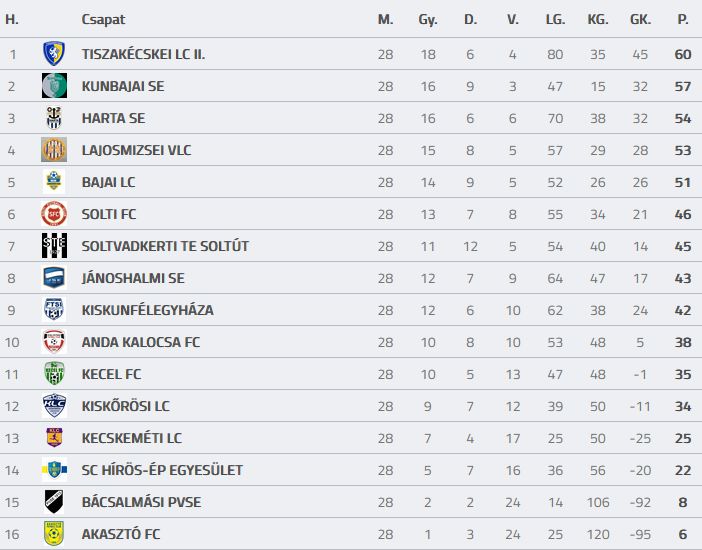The height and width of the screenshot is (550, 702).
Task: Click the Csapat column header
Action: pos(103,20)
